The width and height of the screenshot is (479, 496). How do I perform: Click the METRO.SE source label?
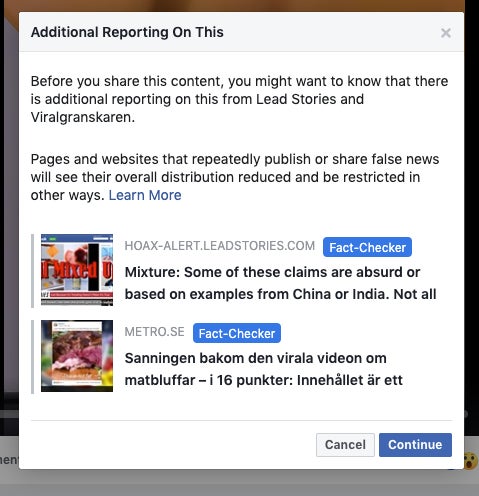(x=154, y=332)
